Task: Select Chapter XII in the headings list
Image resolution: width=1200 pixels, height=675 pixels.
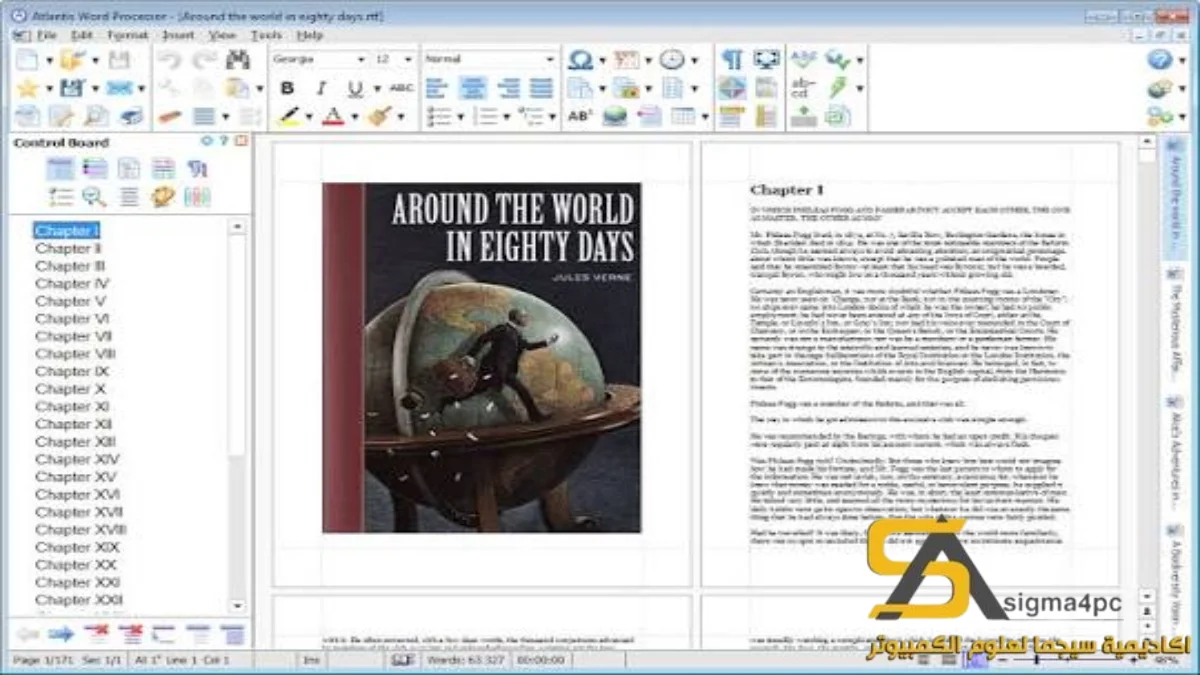Action: pos(73,424)
